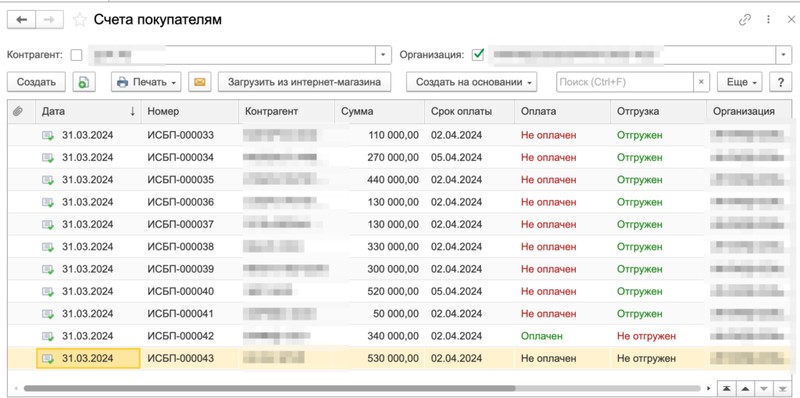Select invoice number ИСБП-000035
800x398 pixels.
tap(181, 180)
